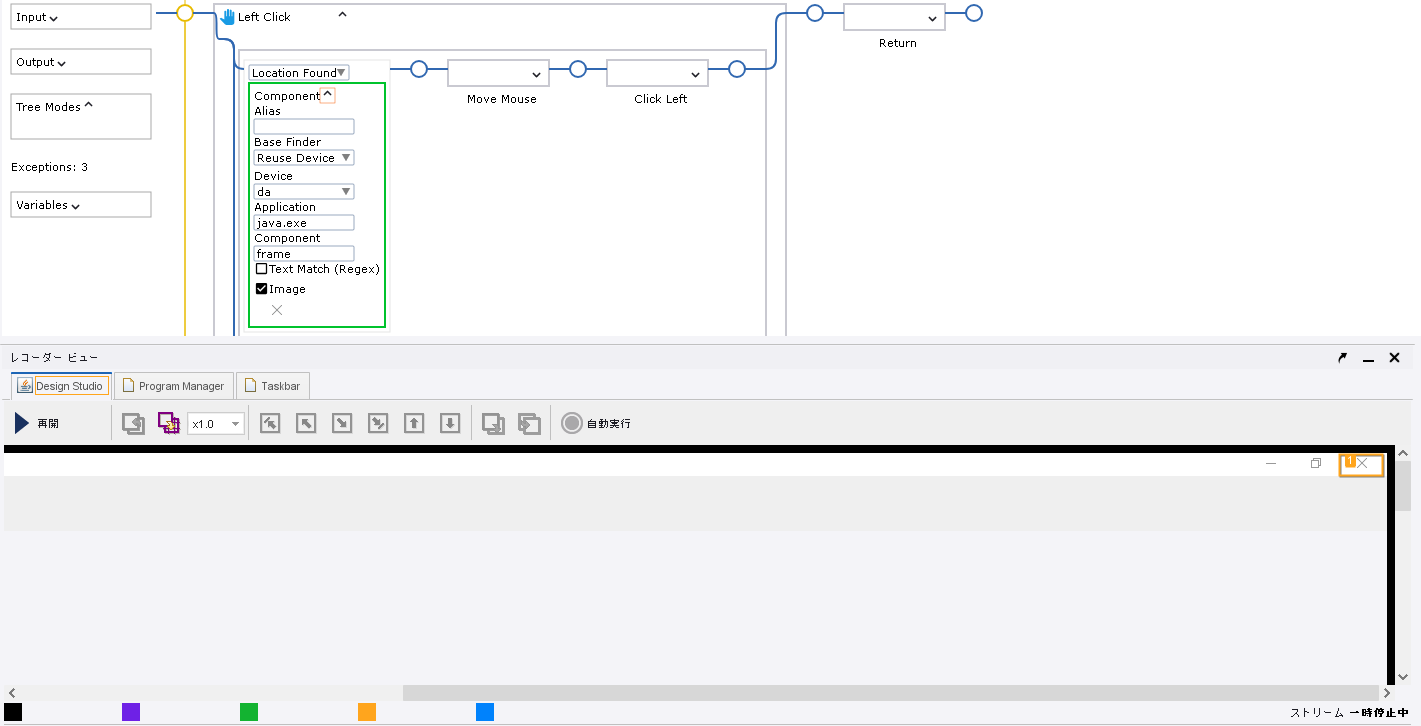The height and width of the screenshot is (726, 1421).
Task: Click the Application field containing java.exe
Action: tap(304, 223)
